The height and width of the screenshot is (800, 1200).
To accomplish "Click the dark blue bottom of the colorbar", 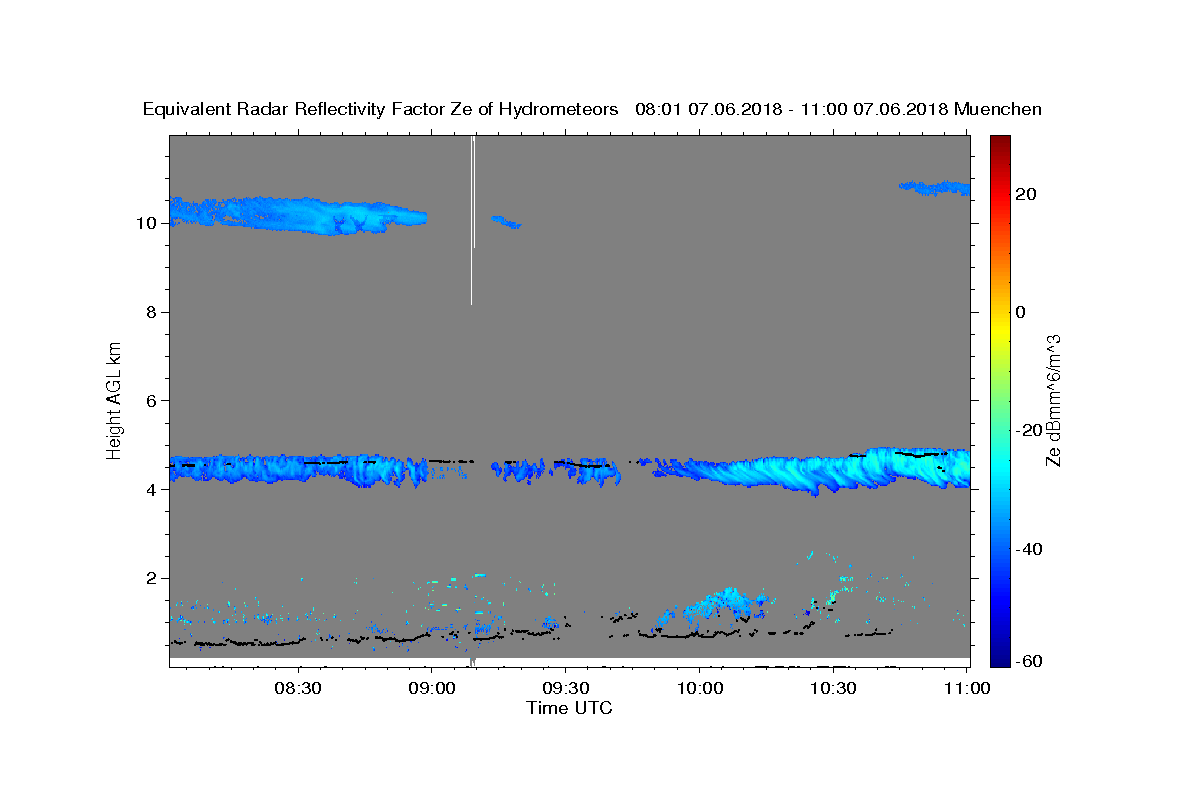I will (x=1000, y=656).
